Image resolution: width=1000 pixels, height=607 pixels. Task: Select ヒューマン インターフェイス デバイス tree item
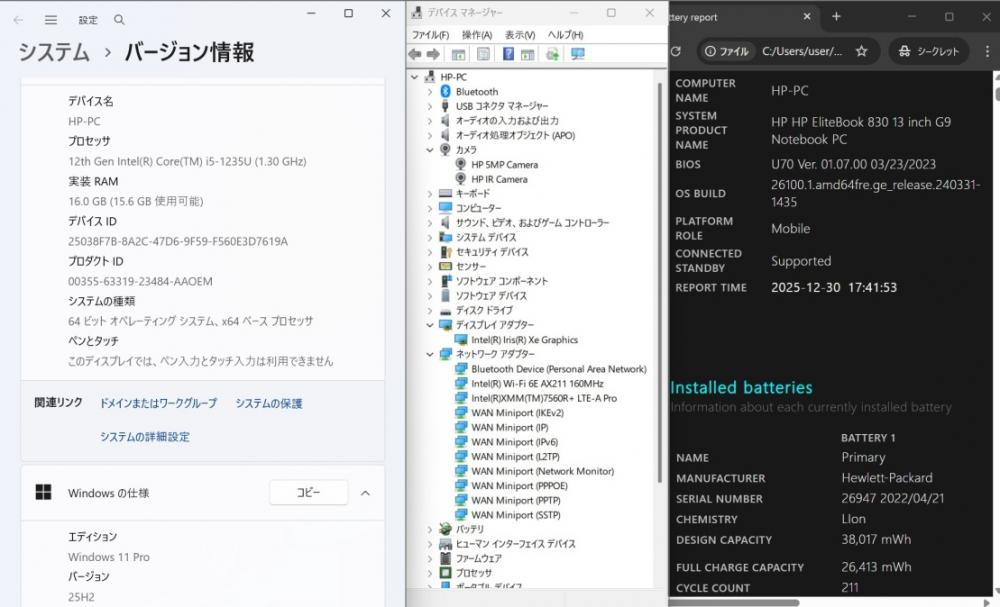click(515, 544)
